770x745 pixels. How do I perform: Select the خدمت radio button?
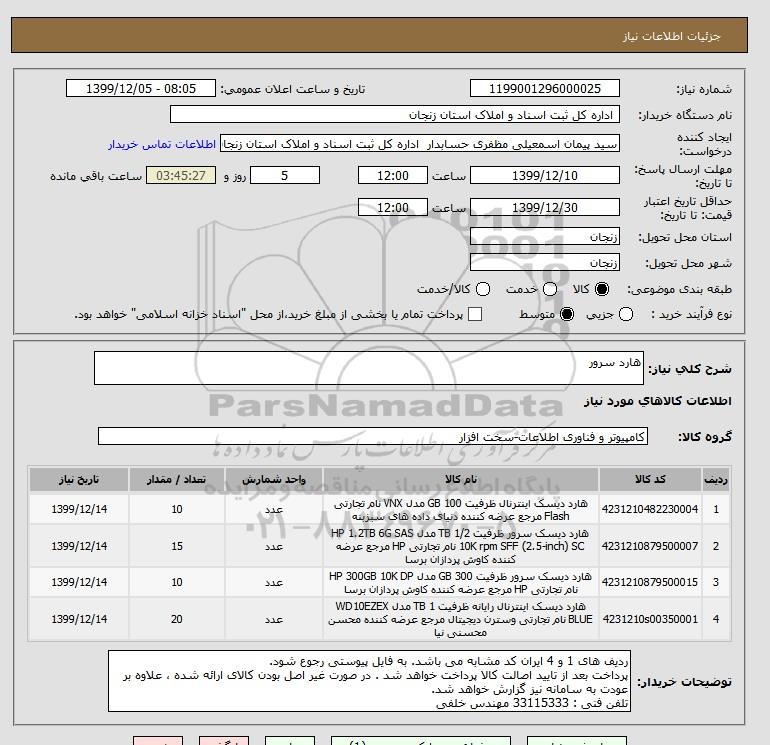(550, 289)
